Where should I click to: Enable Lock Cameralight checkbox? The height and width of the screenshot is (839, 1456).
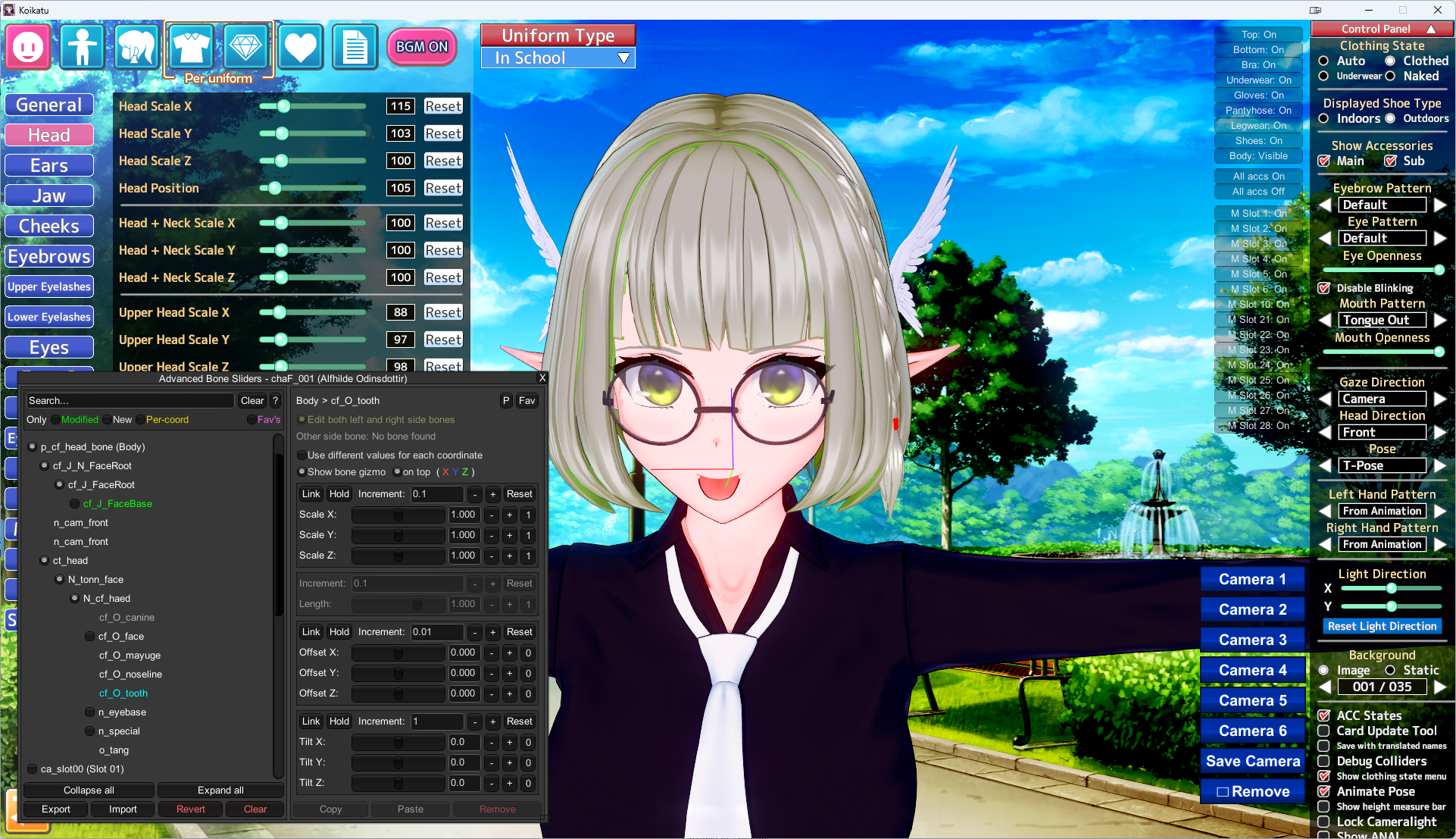tap(1324, 822)
